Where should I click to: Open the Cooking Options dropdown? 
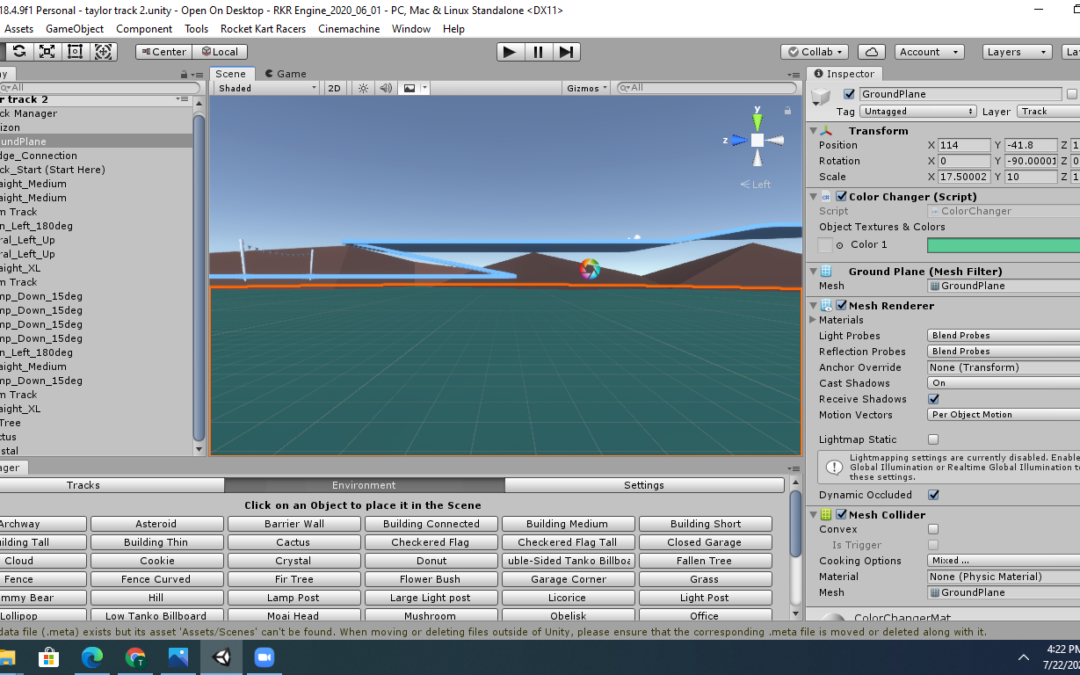pos(1004,561)
